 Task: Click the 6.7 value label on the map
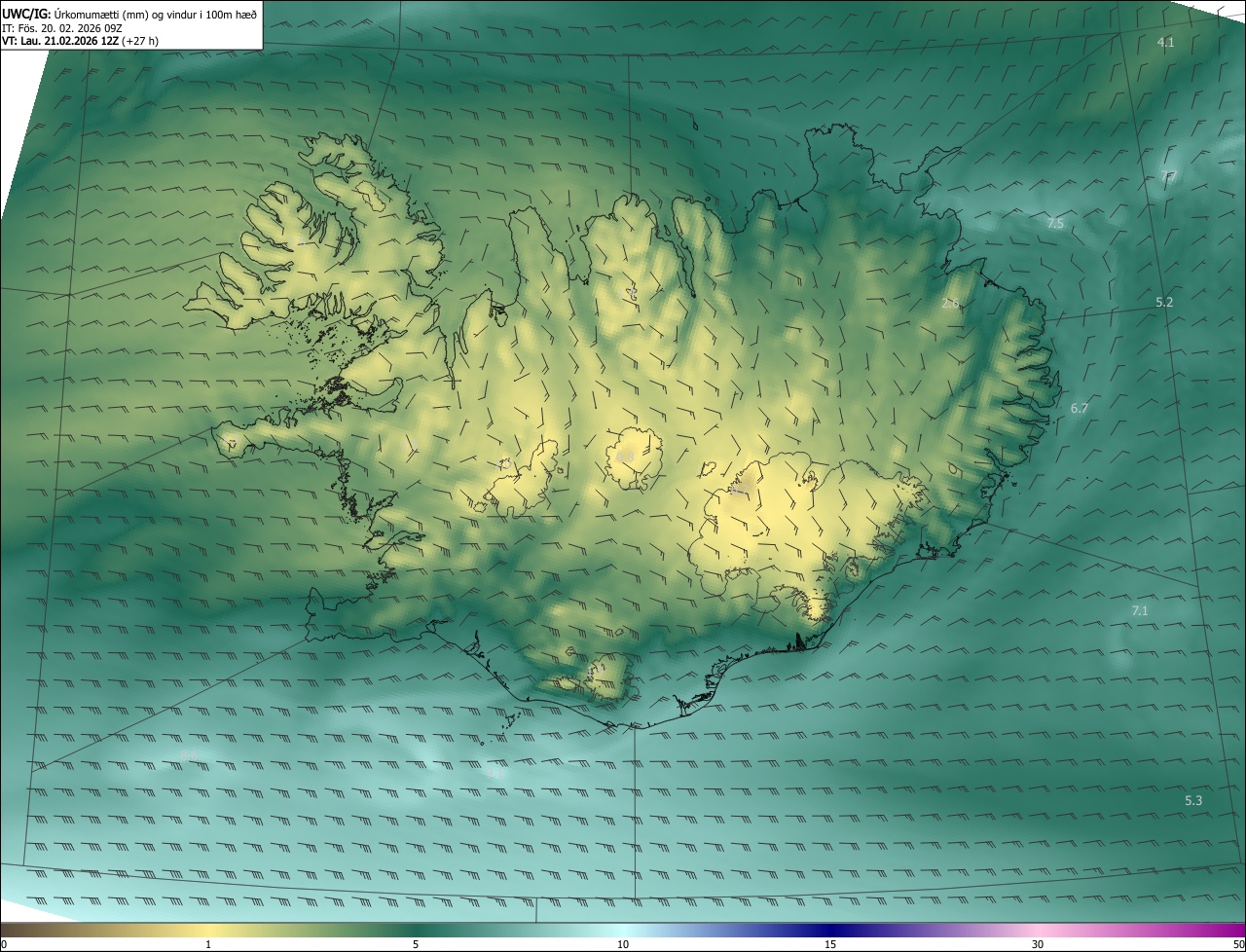1080,409
